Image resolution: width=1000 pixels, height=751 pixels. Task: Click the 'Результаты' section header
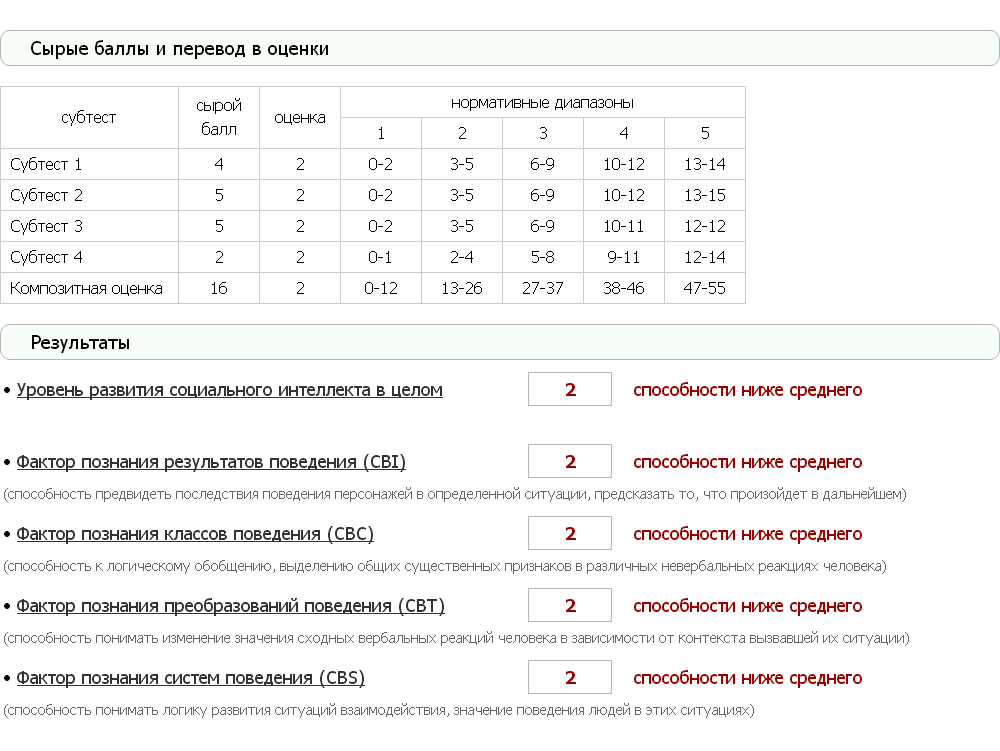click(x=80, y=343)
